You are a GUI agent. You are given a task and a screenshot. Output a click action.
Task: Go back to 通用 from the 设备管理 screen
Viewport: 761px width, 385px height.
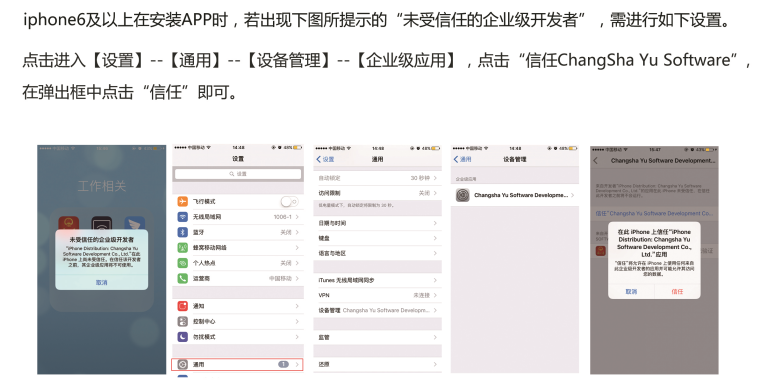(x=463, y=159)
